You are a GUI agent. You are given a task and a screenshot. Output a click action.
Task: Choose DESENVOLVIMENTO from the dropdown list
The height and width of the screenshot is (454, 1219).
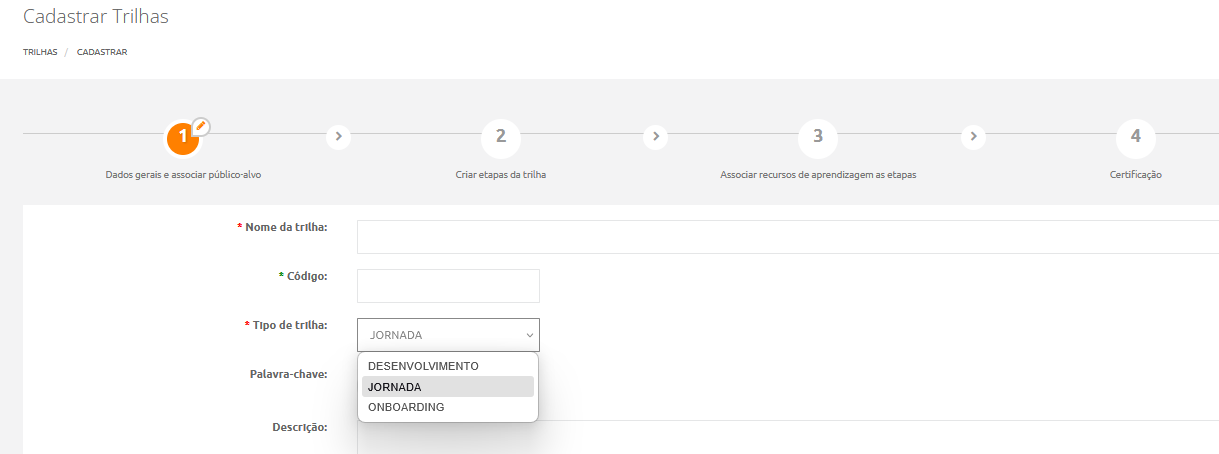(x=423, y=366)
